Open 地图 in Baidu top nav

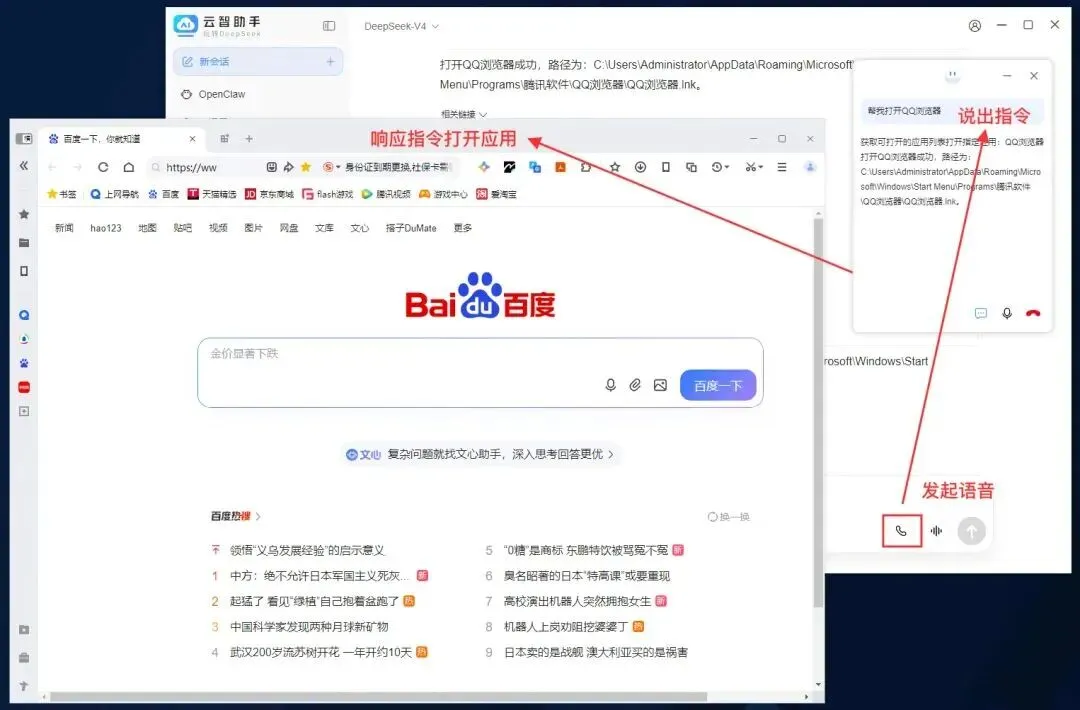147,228
